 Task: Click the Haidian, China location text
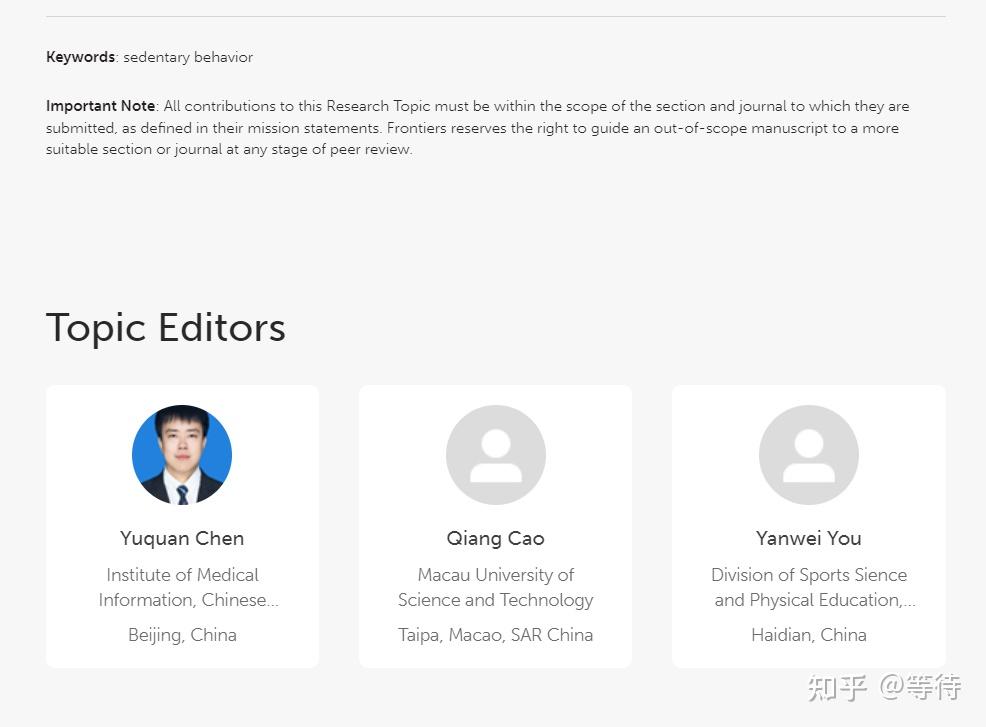808,635
